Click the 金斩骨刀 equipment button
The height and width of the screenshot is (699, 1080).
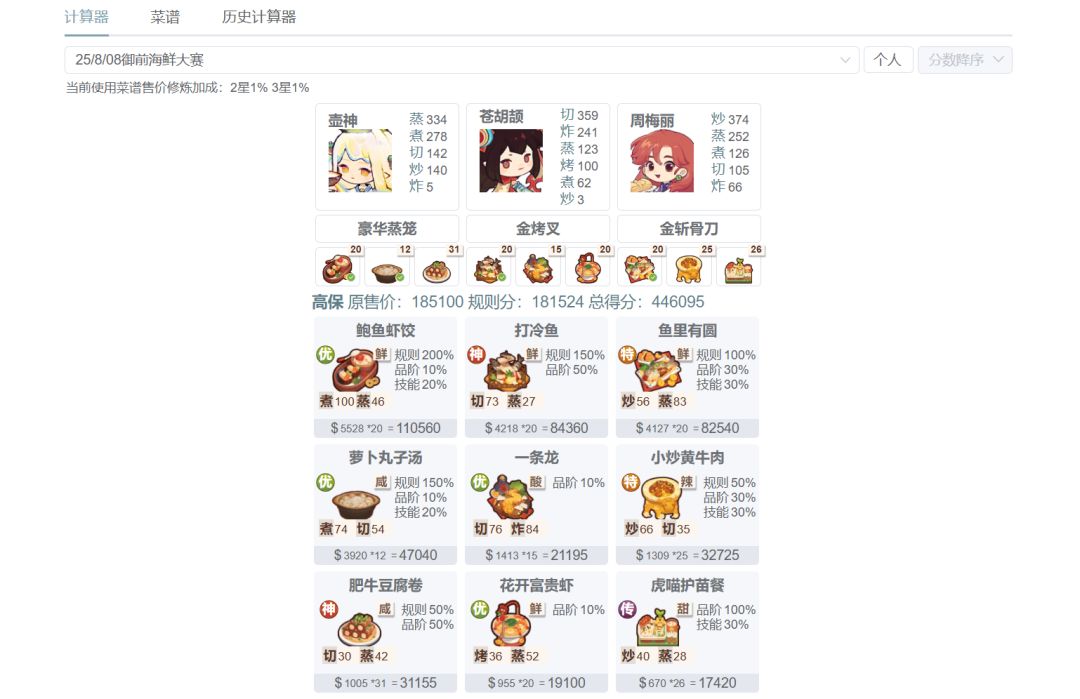click(x=689, y=229)
